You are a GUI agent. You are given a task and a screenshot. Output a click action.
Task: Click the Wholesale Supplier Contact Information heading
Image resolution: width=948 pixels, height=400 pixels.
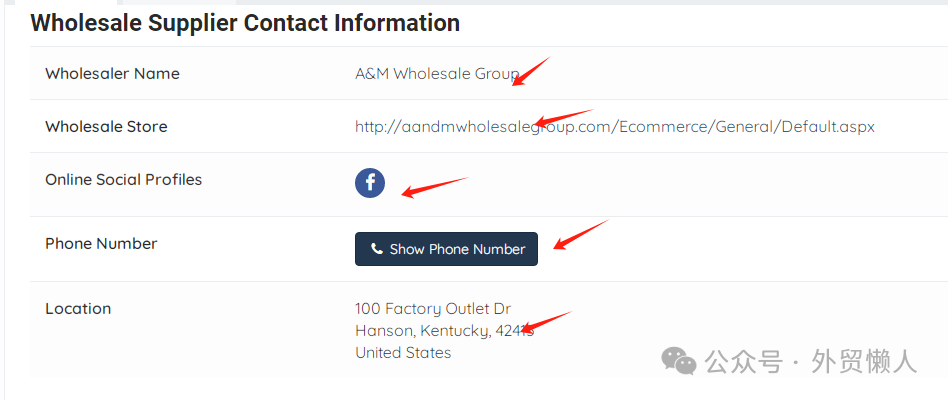click(x=245, y=23)
